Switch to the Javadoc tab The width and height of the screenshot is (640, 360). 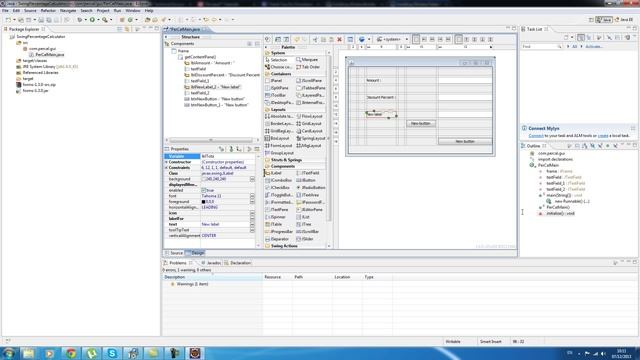coord(211,263)
